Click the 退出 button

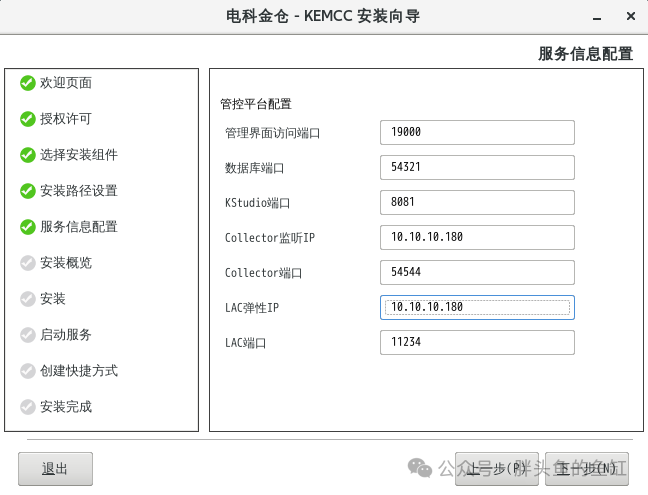pyautogui.click(x=55, y=469)
